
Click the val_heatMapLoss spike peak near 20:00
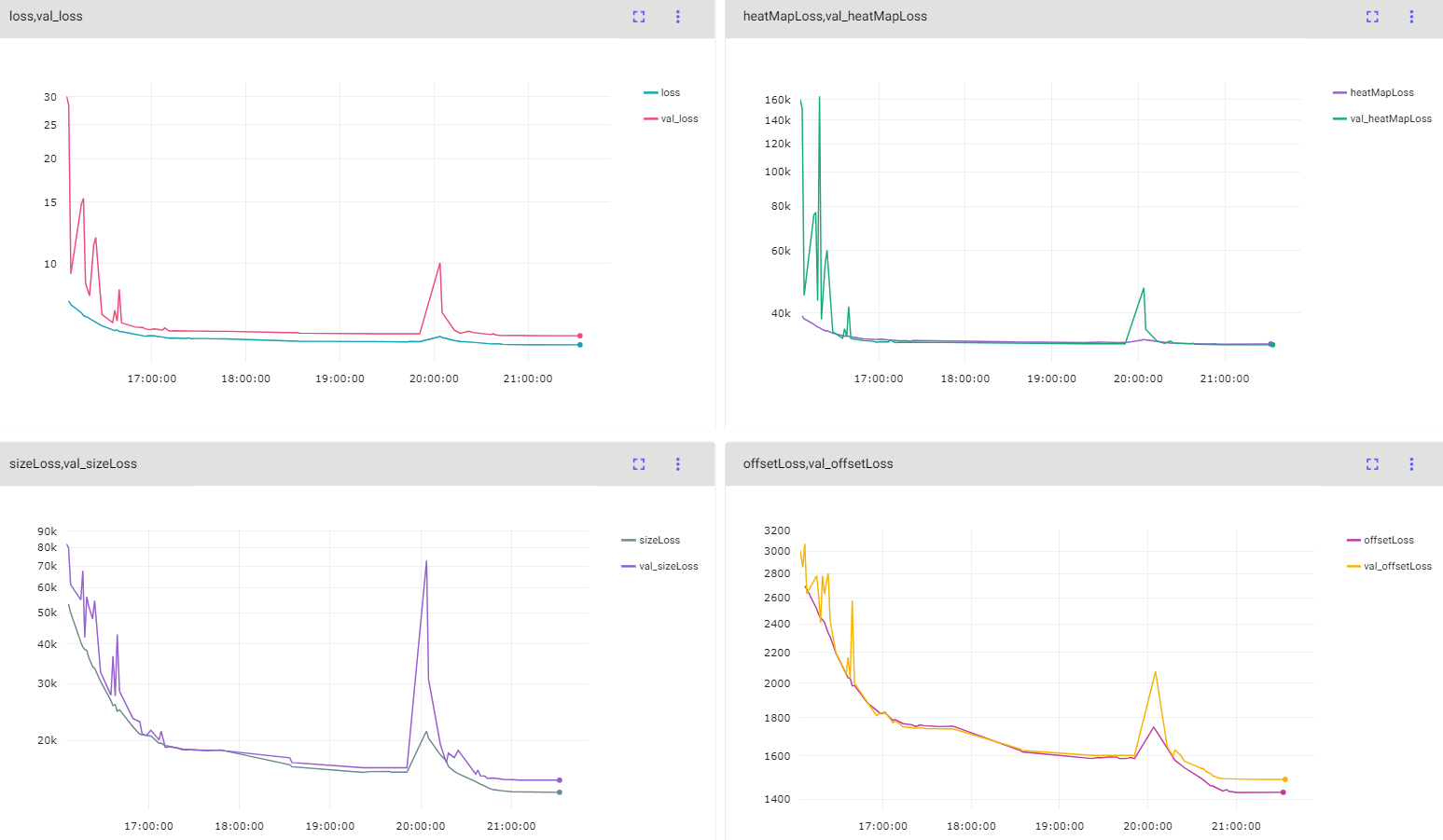pos(1144,288)
